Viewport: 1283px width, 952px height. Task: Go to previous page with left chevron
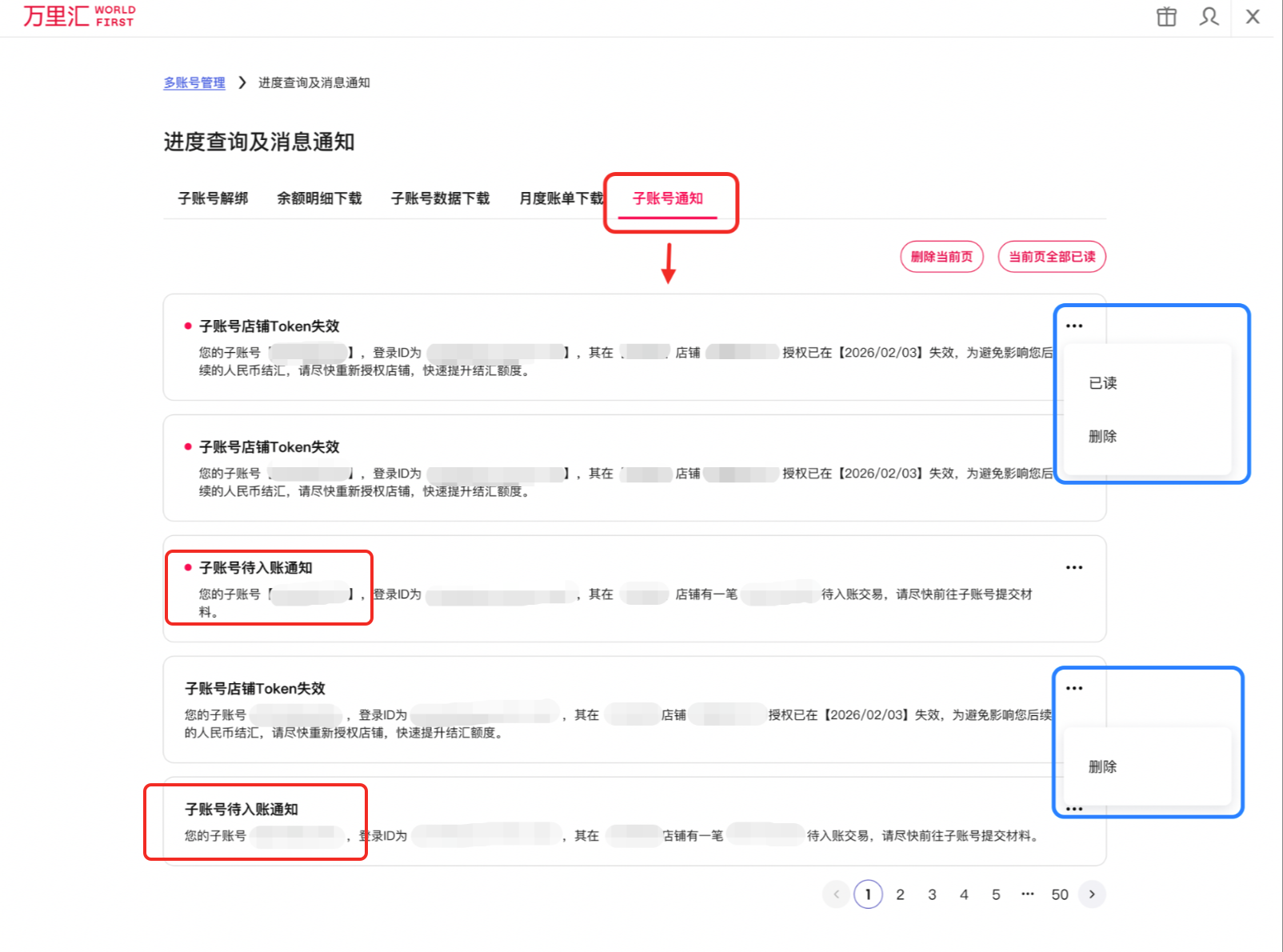point(836,894)
